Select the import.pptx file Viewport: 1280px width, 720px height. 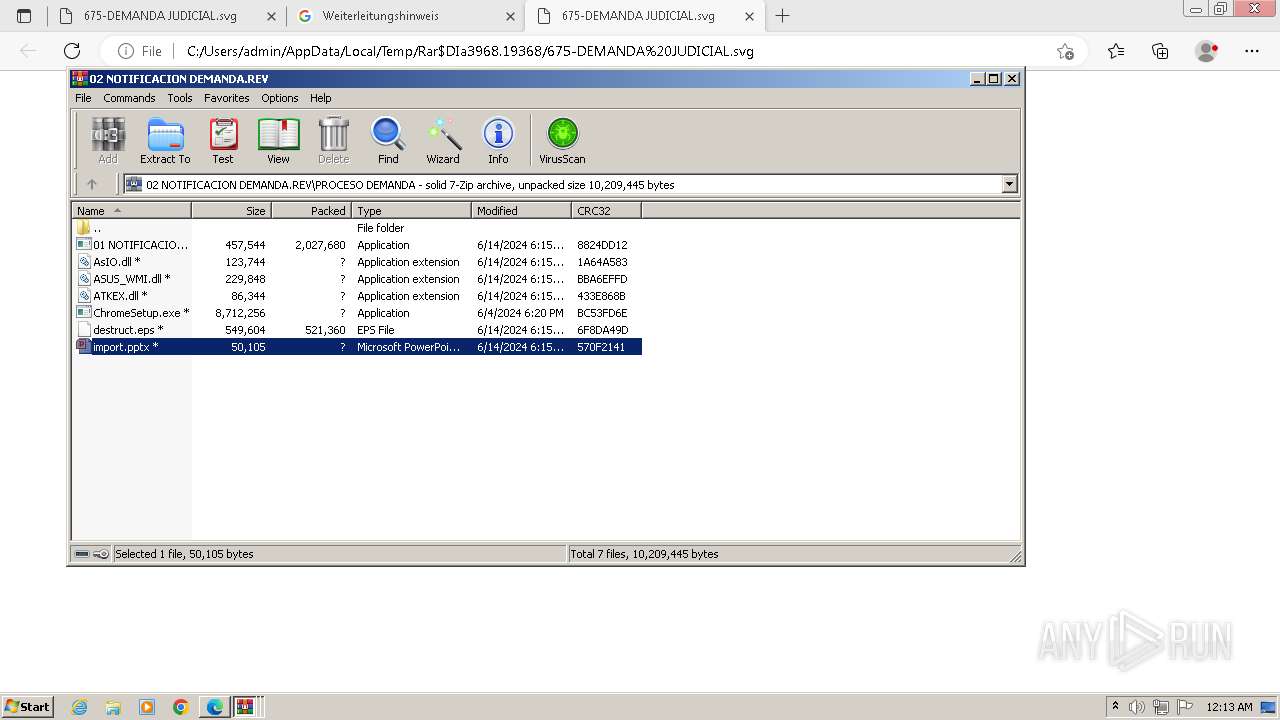(x=357, y=347)
